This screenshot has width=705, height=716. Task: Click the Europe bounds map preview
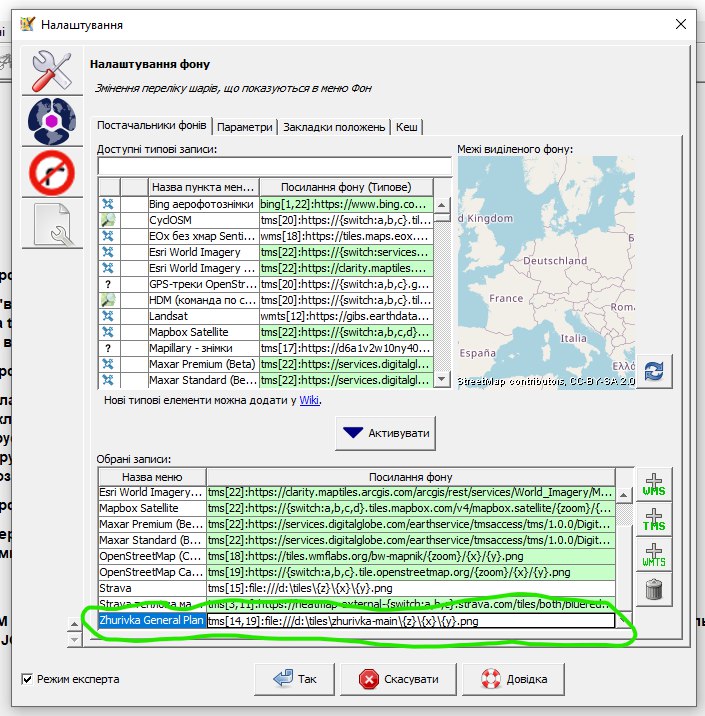coord(546,273)
